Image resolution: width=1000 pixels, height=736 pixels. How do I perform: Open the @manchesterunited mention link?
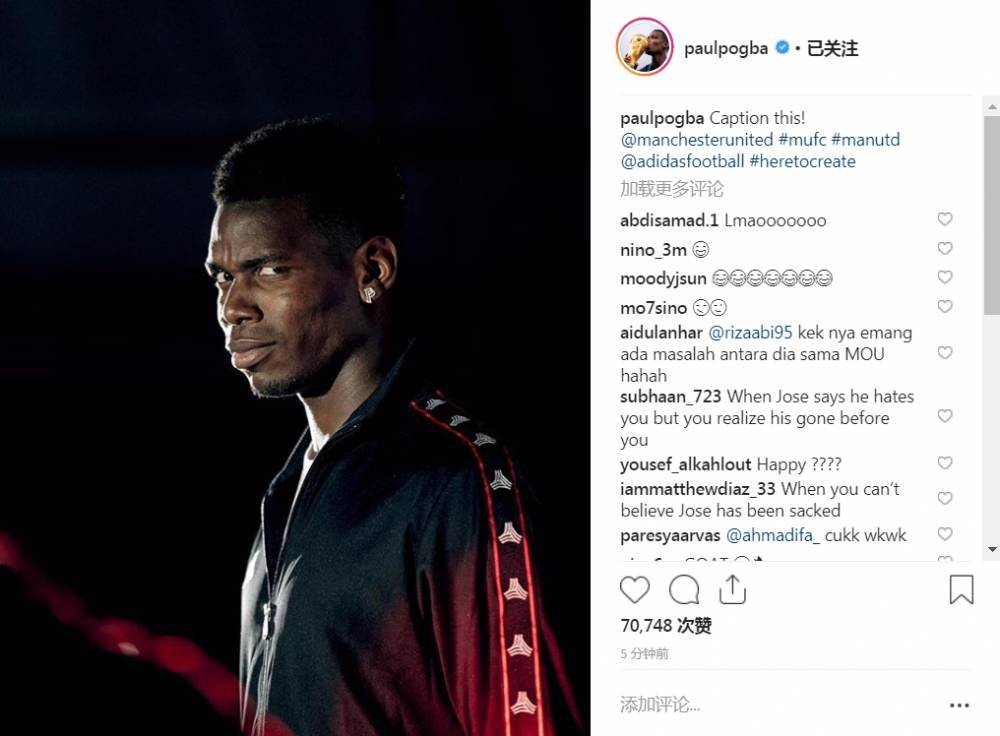point(696,140)
